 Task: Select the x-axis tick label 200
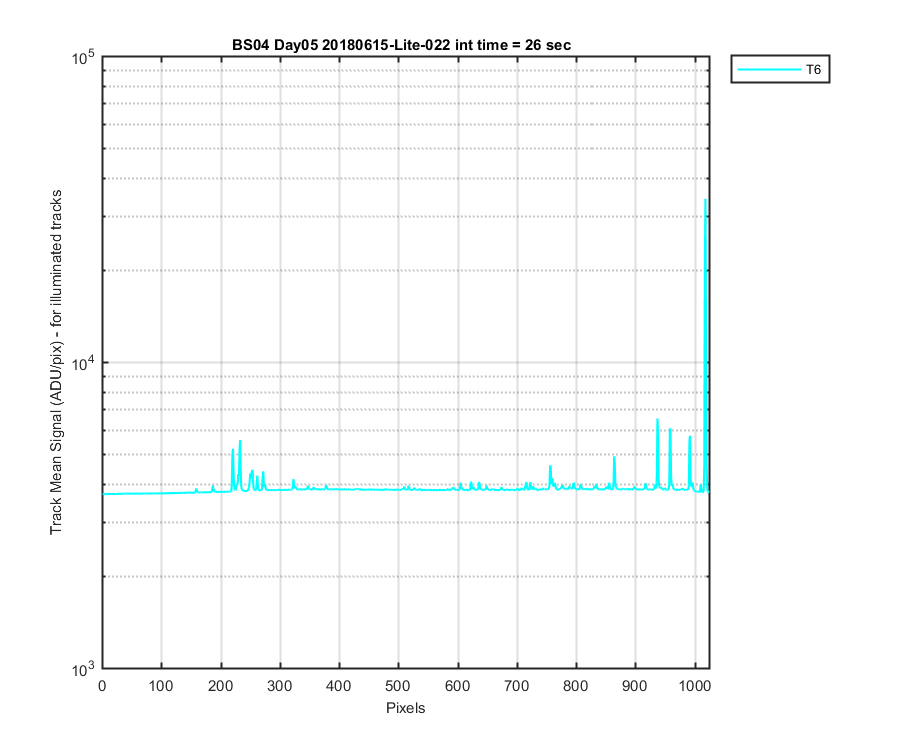[220, 686]
